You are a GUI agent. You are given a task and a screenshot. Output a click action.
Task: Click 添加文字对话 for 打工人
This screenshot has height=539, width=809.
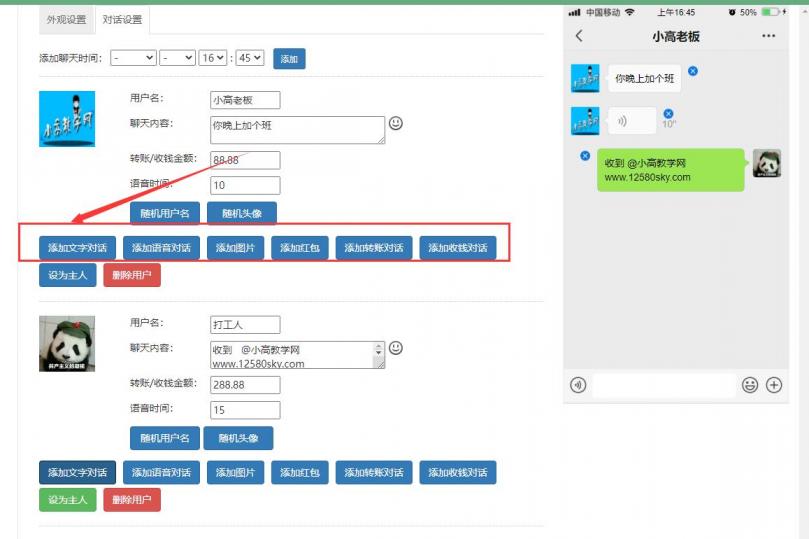pyautogui.click(x=77, y=472)
